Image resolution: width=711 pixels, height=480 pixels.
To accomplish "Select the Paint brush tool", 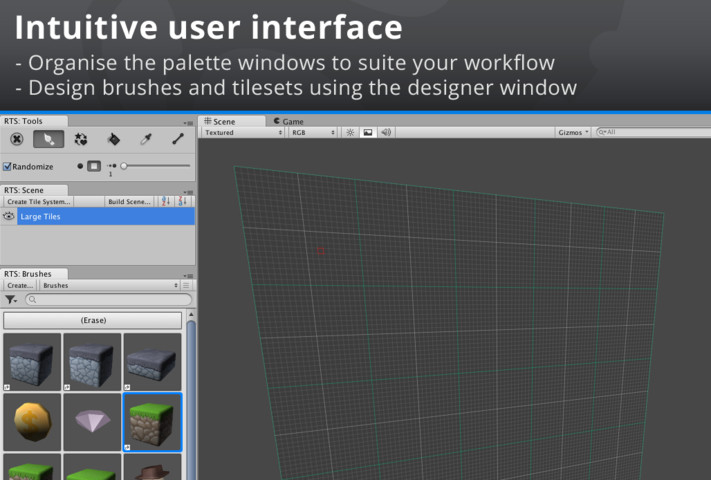I will [49, 139].
